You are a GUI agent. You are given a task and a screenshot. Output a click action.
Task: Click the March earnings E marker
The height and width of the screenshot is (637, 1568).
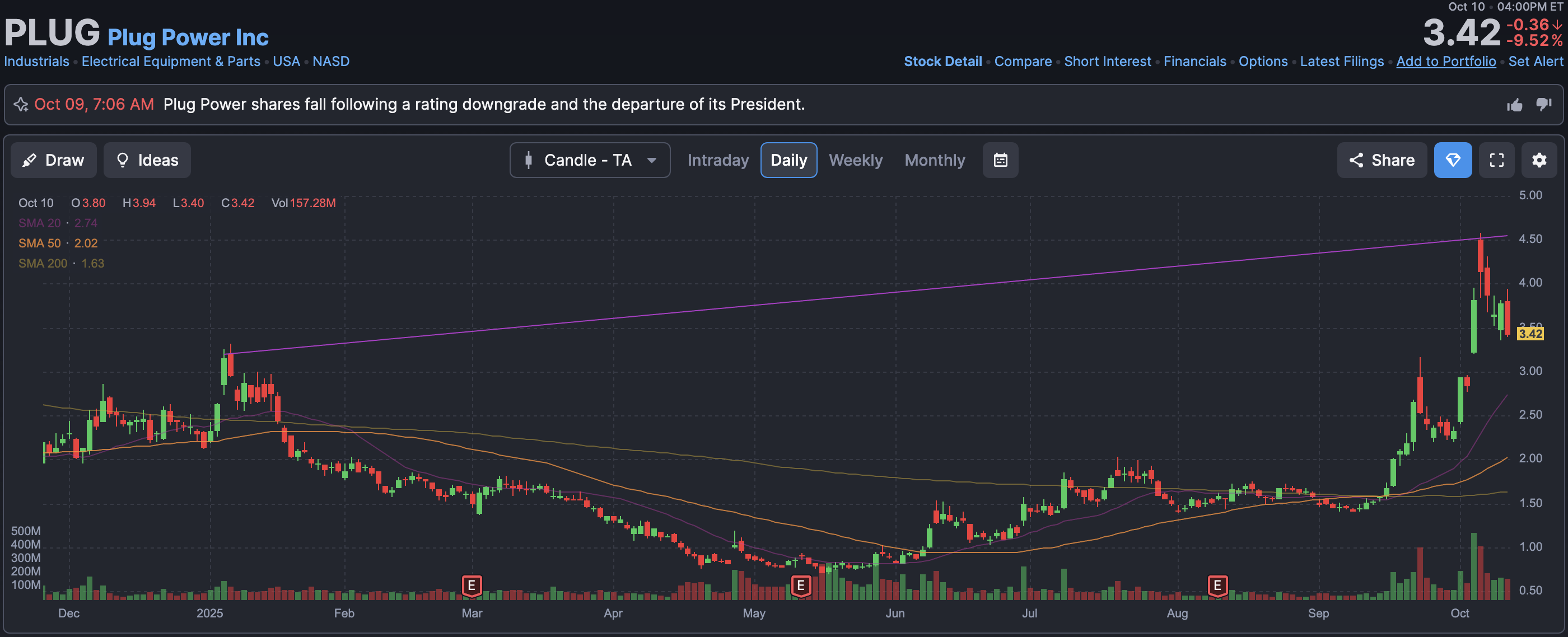(x=471, y=586)
